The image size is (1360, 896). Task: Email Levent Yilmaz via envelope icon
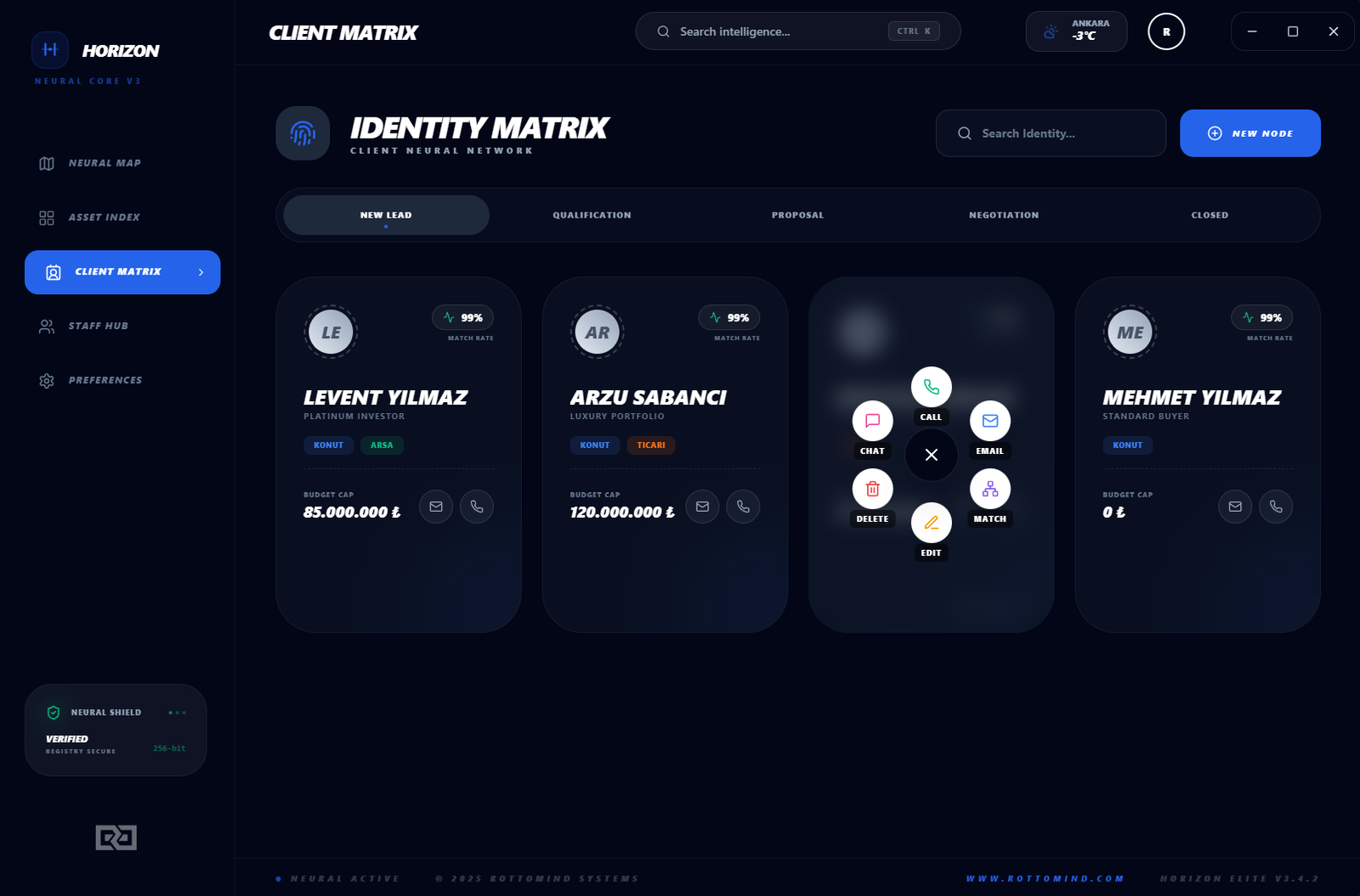coord(436,507)
